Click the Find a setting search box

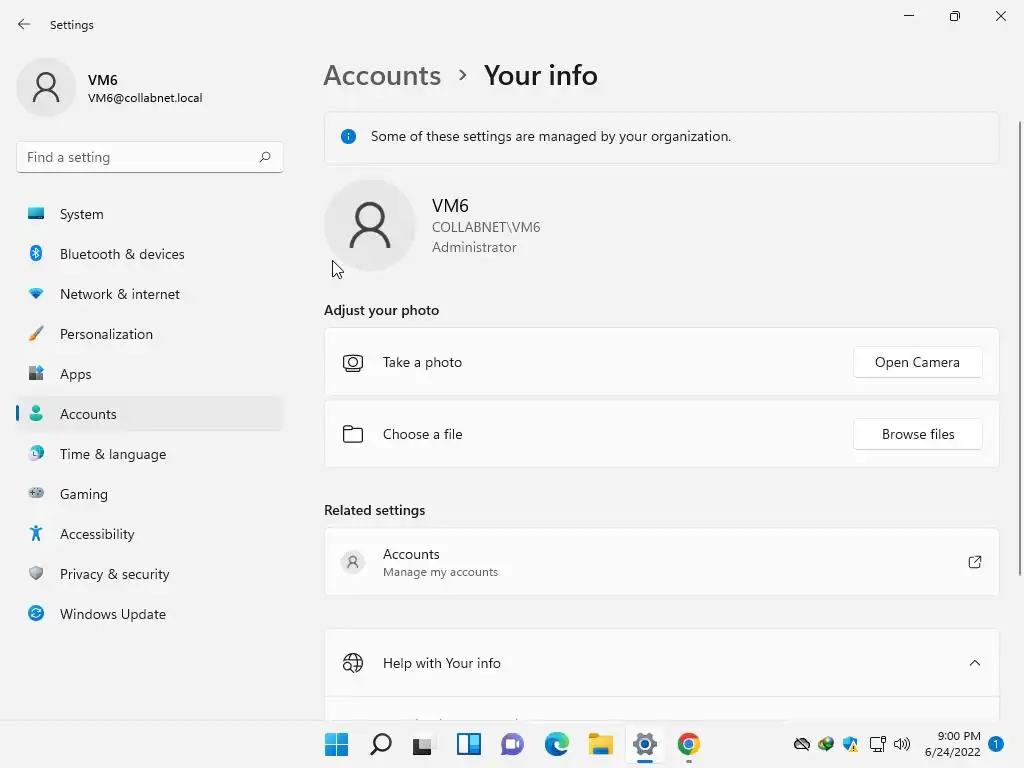point(150,157)
